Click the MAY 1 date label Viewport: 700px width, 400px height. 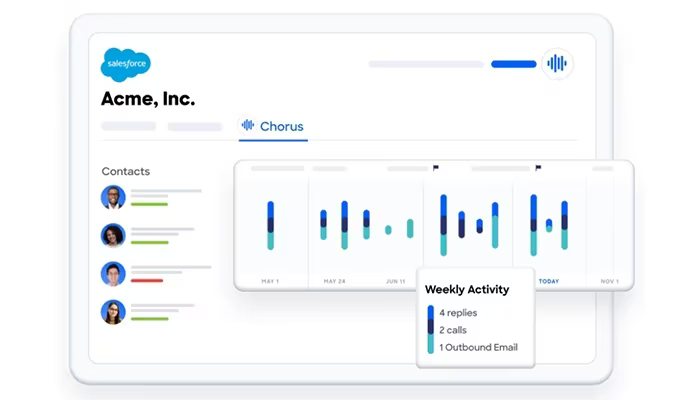tap(270, 281)
